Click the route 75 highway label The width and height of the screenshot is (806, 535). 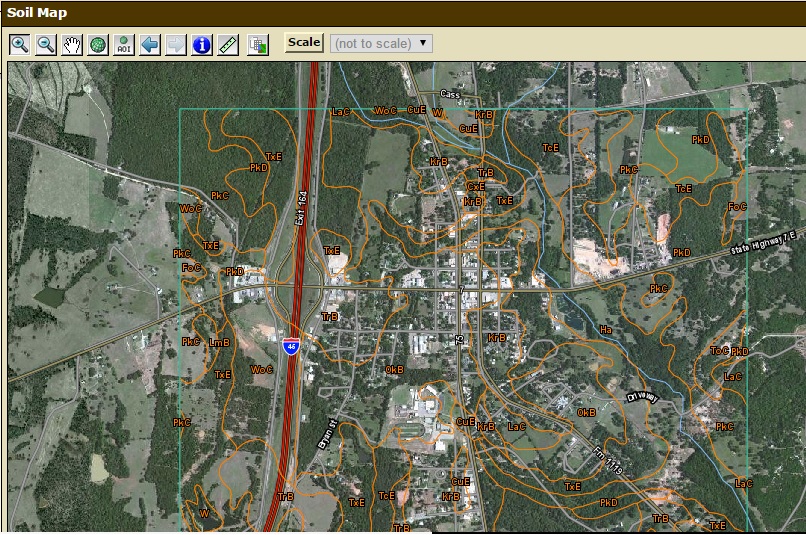click(x=460, y=340)
